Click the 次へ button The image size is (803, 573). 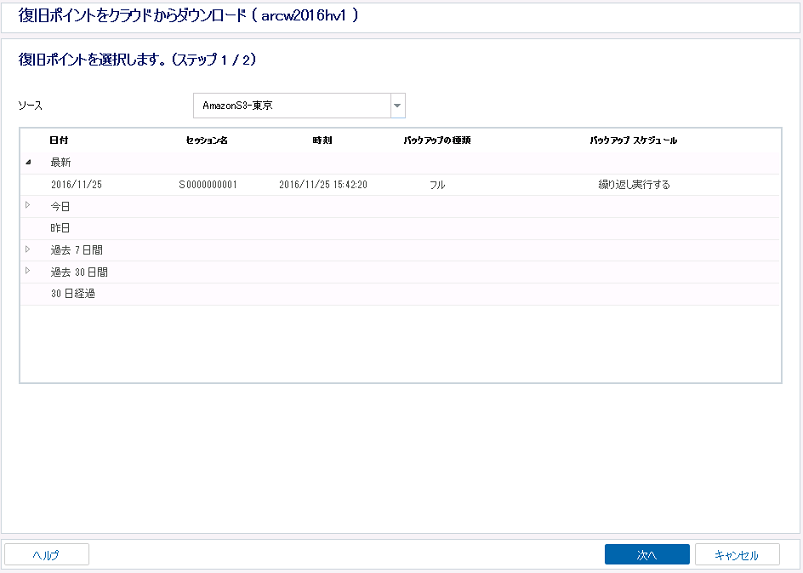pos(647,555)
